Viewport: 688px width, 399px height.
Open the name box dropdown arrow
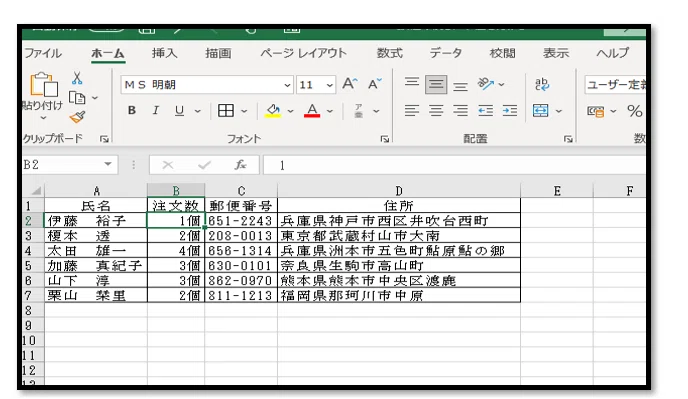(108, 164)
